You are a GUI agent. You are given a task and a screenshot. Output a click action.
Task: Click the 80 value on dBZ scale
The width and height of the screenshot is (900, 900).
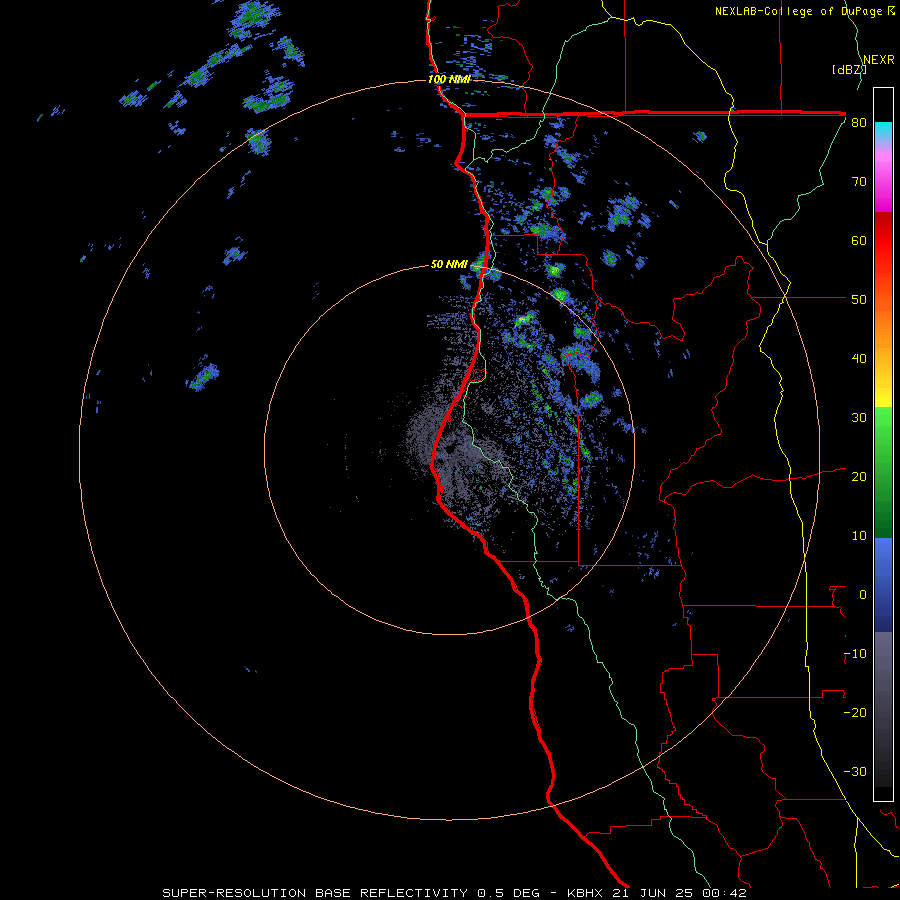859,123
